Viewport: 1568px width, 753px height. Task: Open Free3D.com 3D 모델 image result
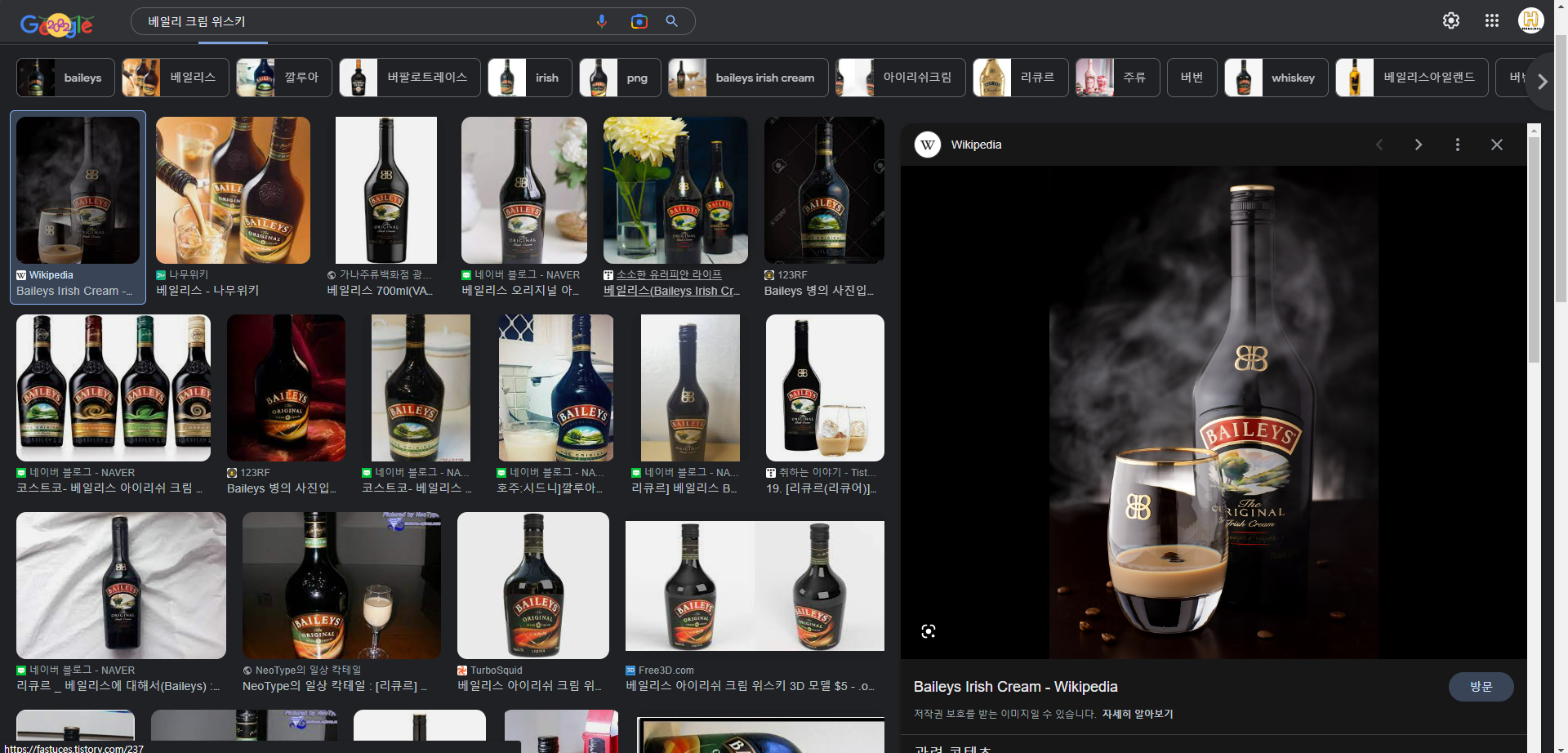pyautogui.click(x=755, y=586)
